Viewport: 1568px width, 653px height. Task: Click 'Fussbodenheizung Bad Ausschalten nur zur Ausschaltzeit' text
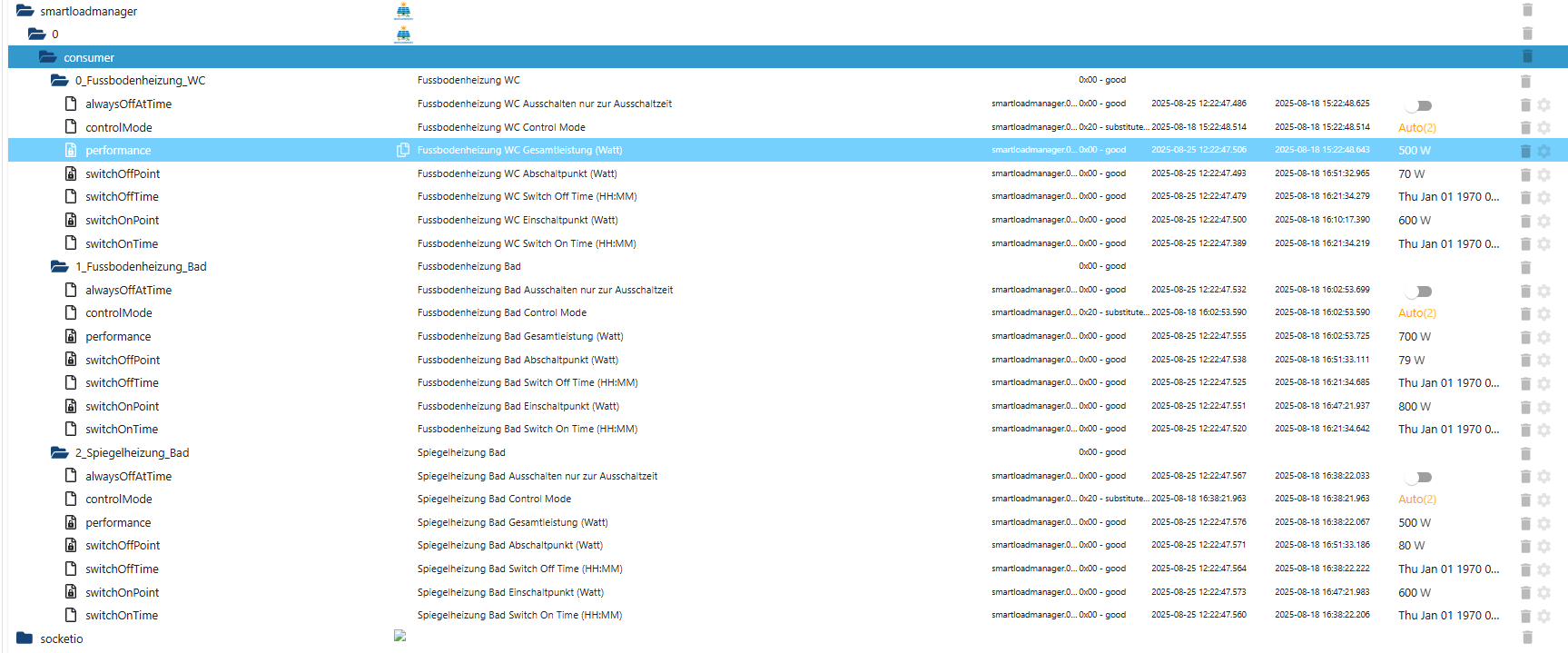(x=546, y=290)
